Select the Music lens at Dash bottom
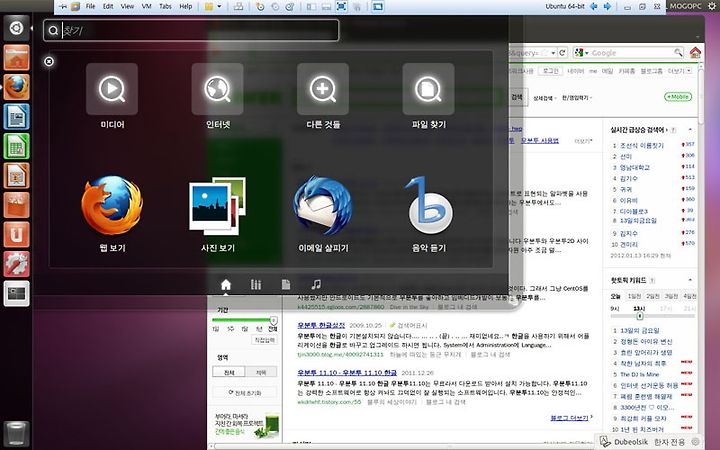Viewport: 720px width, 450px height. (316, 285)
